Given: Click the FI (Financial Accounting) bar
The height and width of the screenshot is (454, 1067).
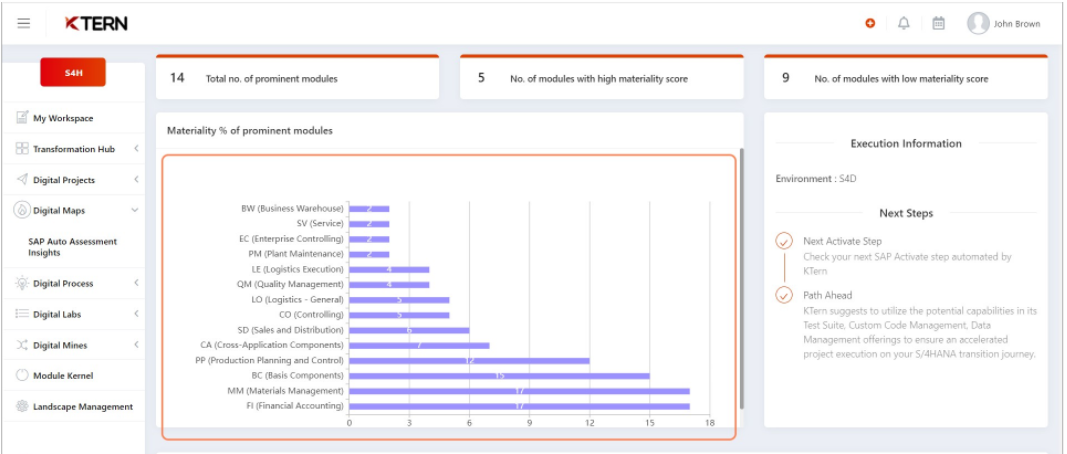Looking at the screenshot, I should click(519, 406).
